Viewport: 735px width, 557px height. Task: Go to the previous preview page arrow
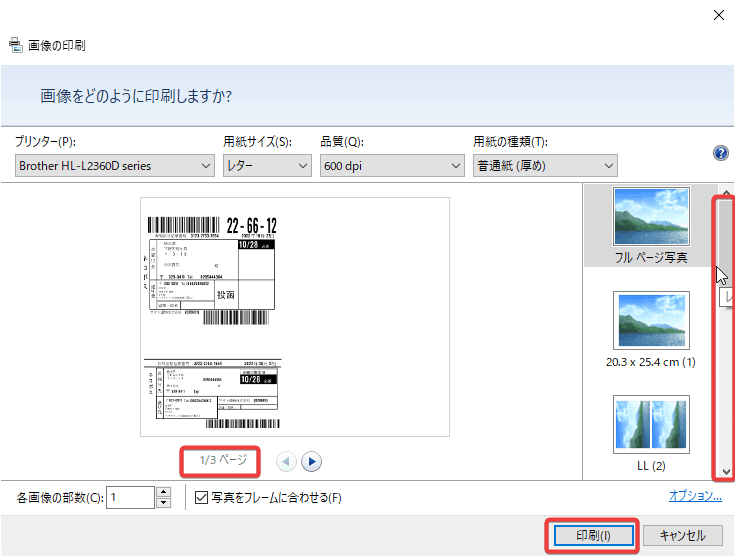[286, 461]
